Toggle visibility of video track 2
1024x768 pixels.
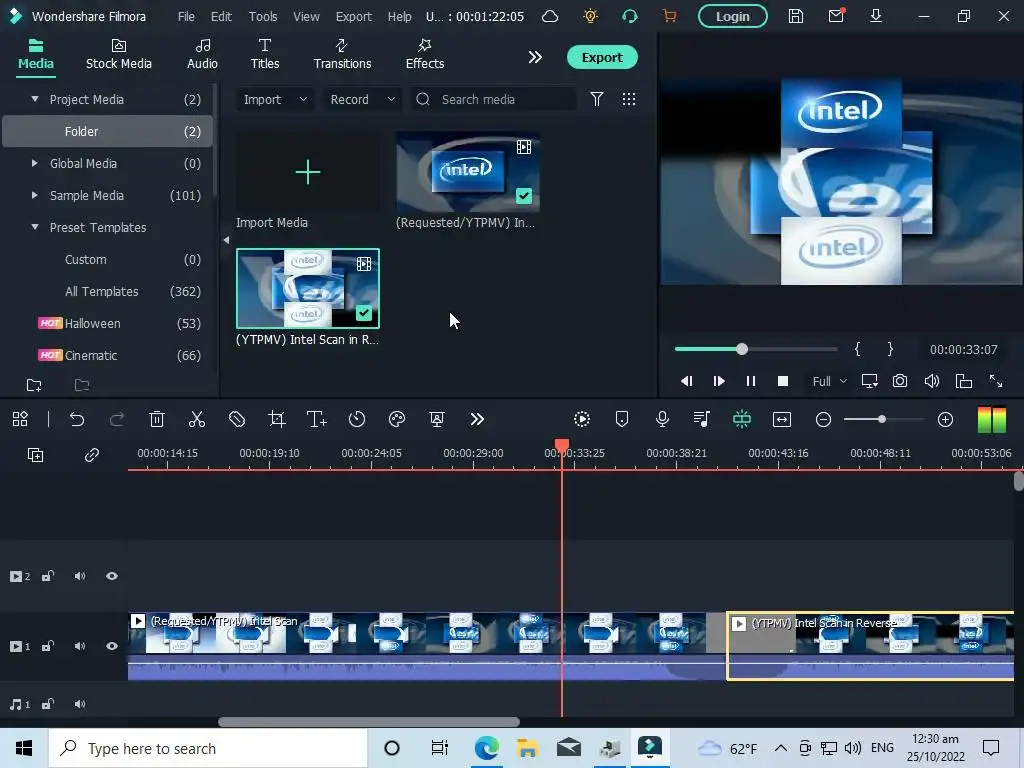pyautogui.click(x=112, y=576)
